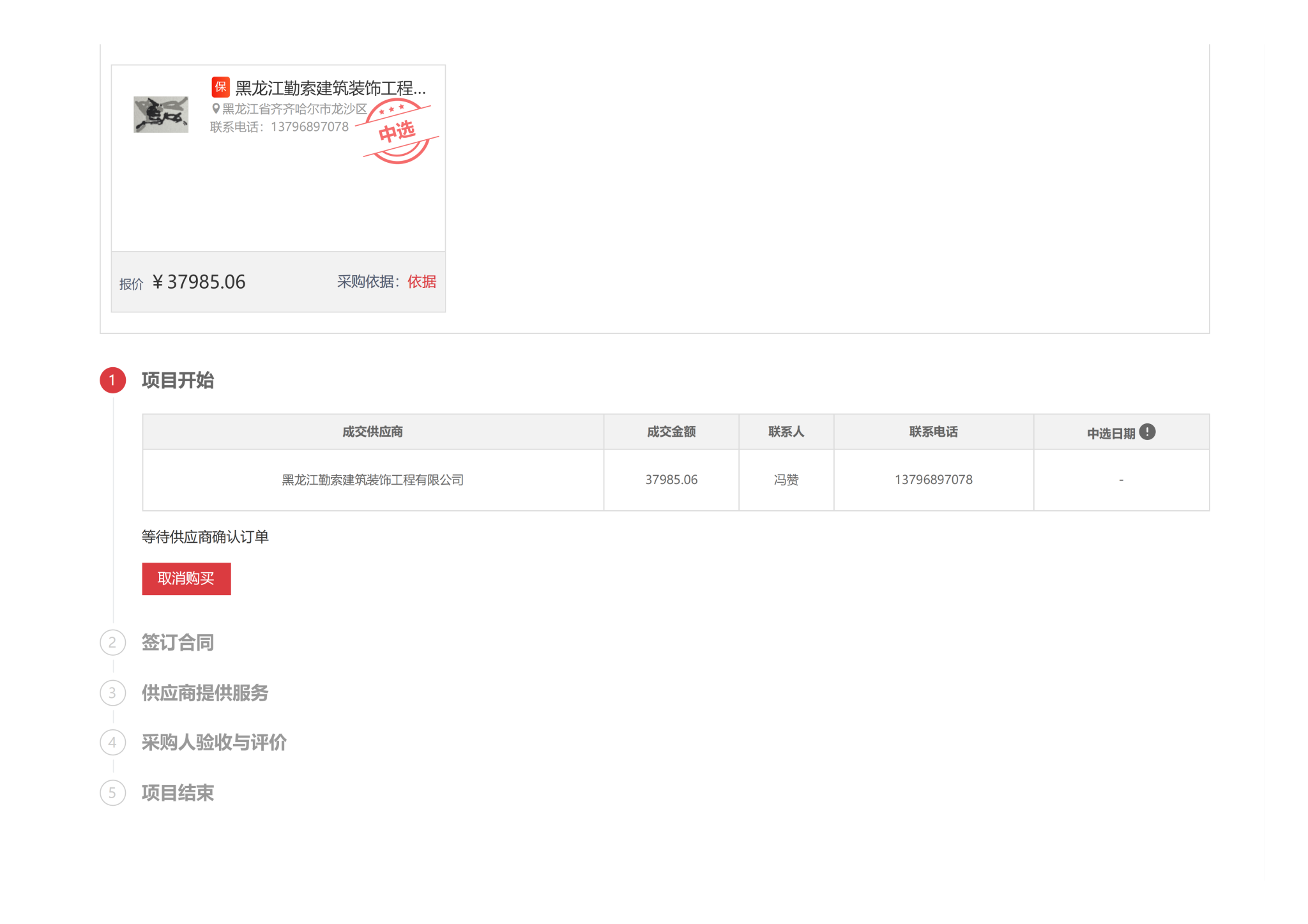
Task: Select the 签订合同 step heading
Action: click(x=178, y=642)
